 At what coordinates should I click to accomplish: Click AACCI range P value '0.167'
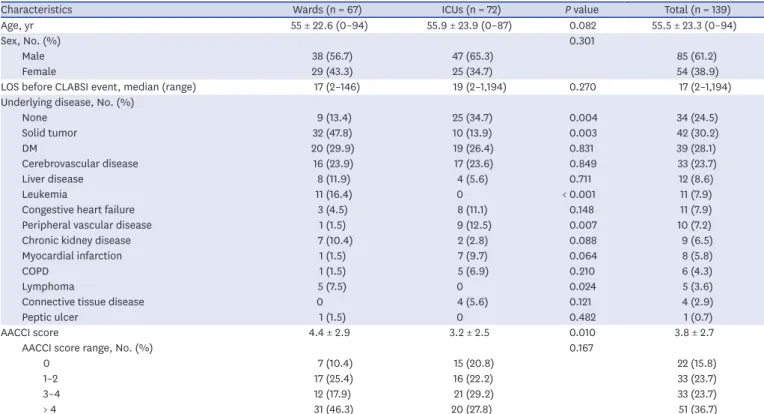[581, 348]
